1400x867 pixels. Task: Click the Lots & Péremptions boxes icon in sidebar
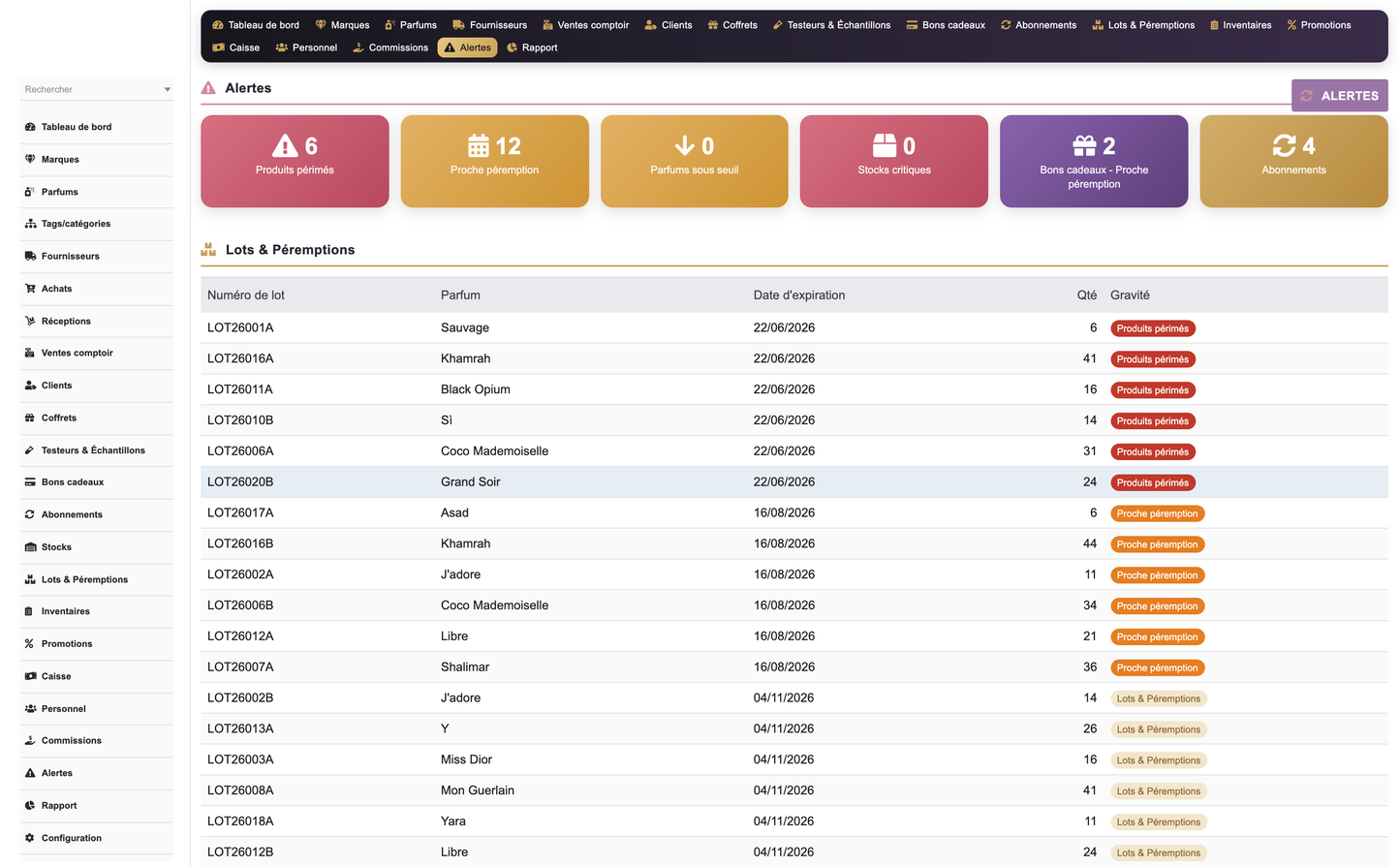pos(30,579)
